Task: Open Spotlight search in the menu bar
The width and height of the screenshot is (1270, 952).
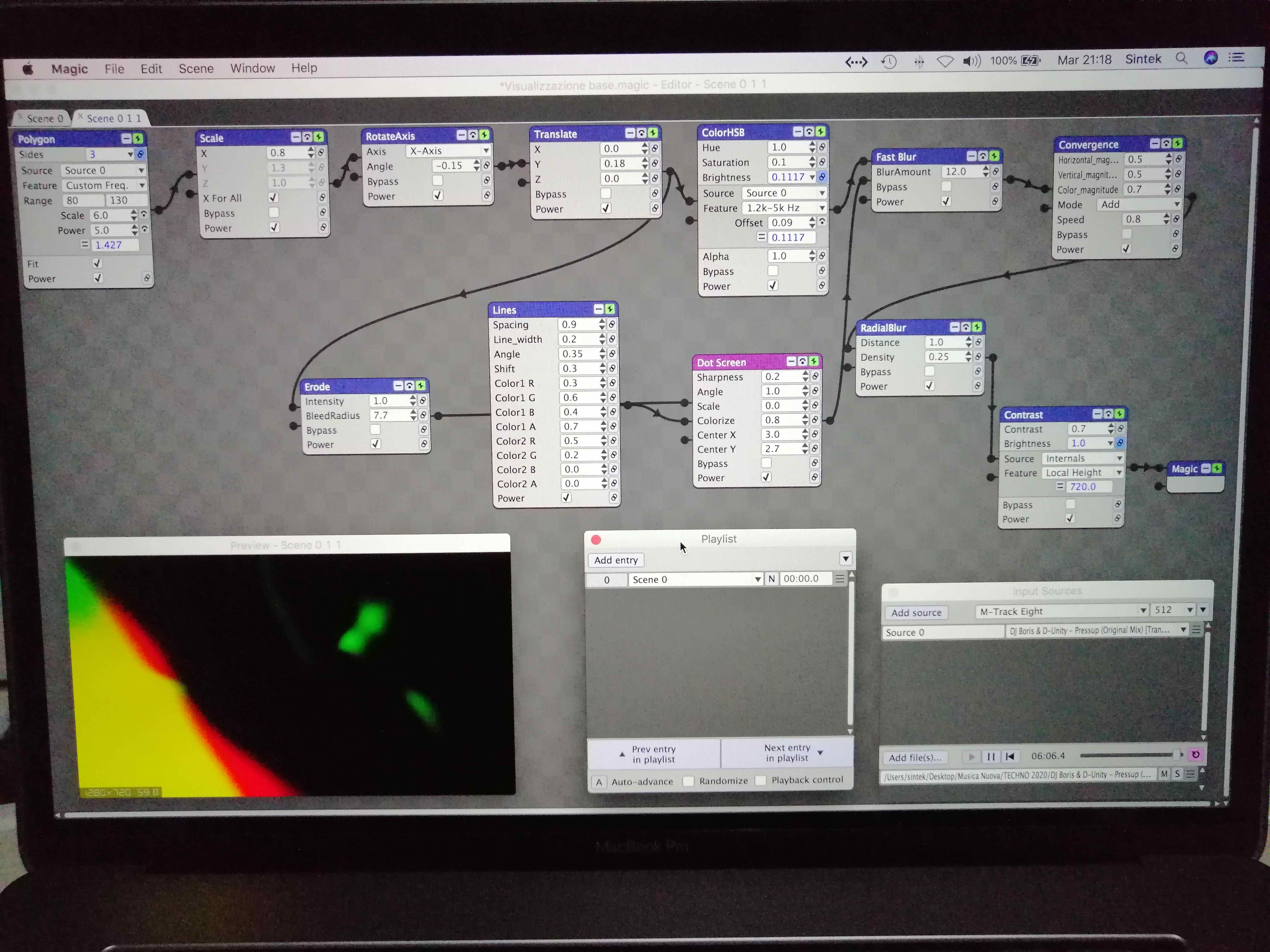Action: click(x=1182, y=59)
